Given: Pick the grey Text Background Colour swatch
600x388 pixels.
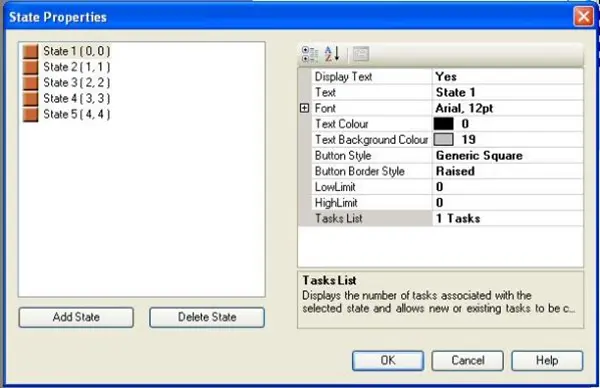Looking at the screenshot, I should point(443,140).
